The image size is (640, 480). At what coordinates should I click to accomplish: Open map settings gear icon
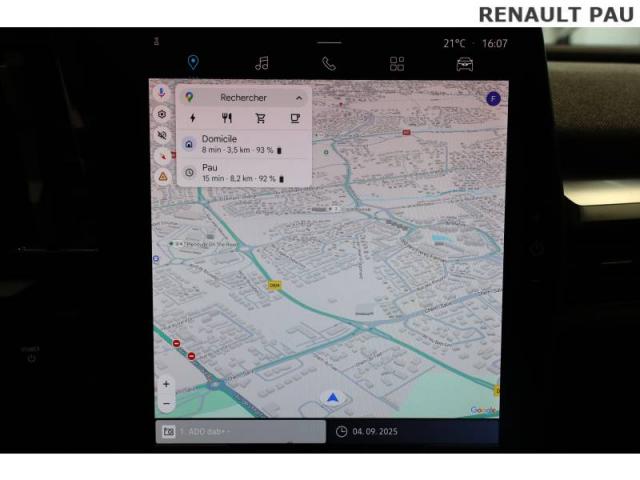(162, 114)
